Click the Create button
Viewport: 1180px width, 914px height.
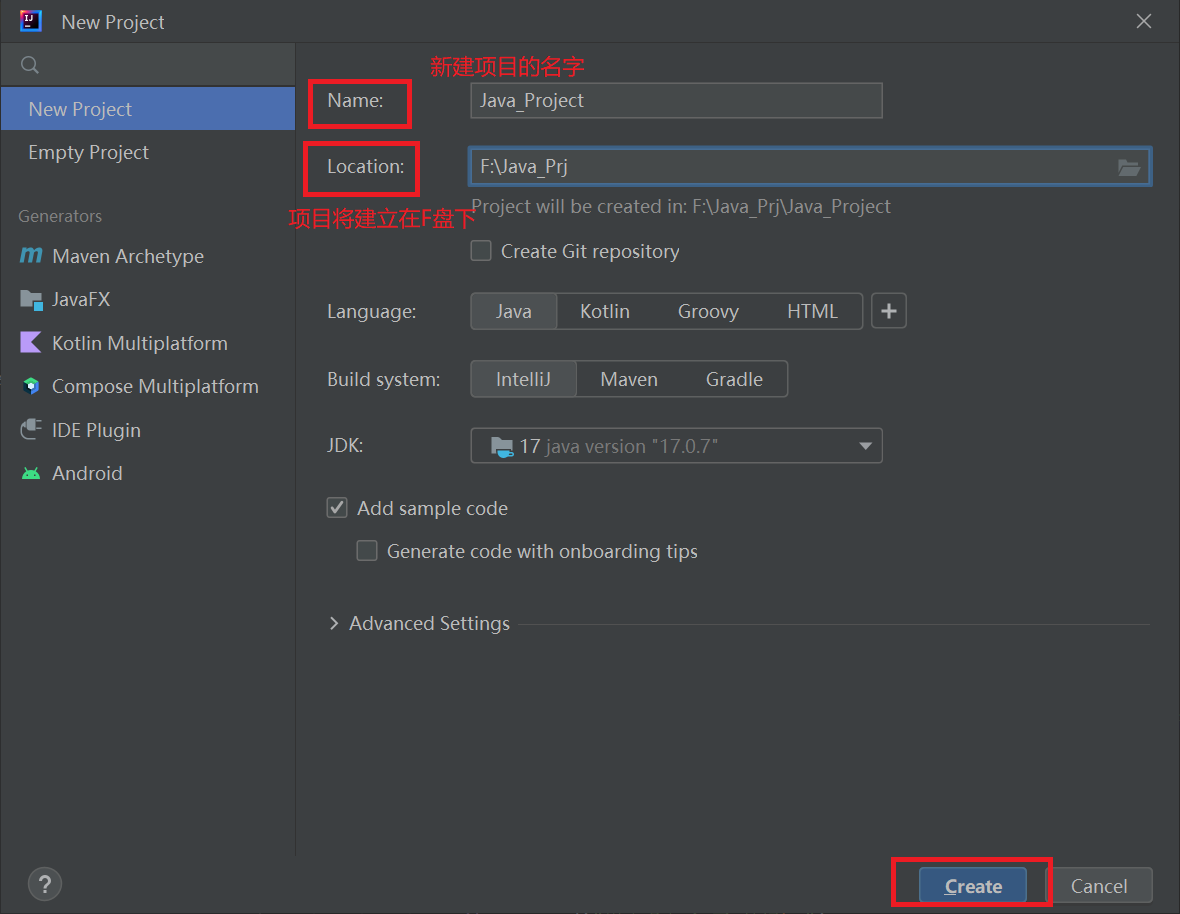click(972, 885)
